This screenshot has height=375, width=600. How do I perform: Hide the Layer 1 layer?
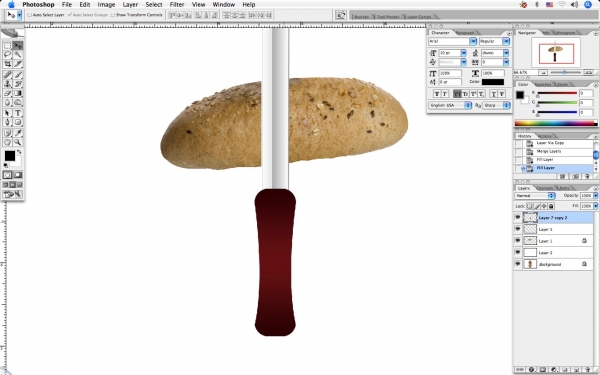[x=518, y=241]
